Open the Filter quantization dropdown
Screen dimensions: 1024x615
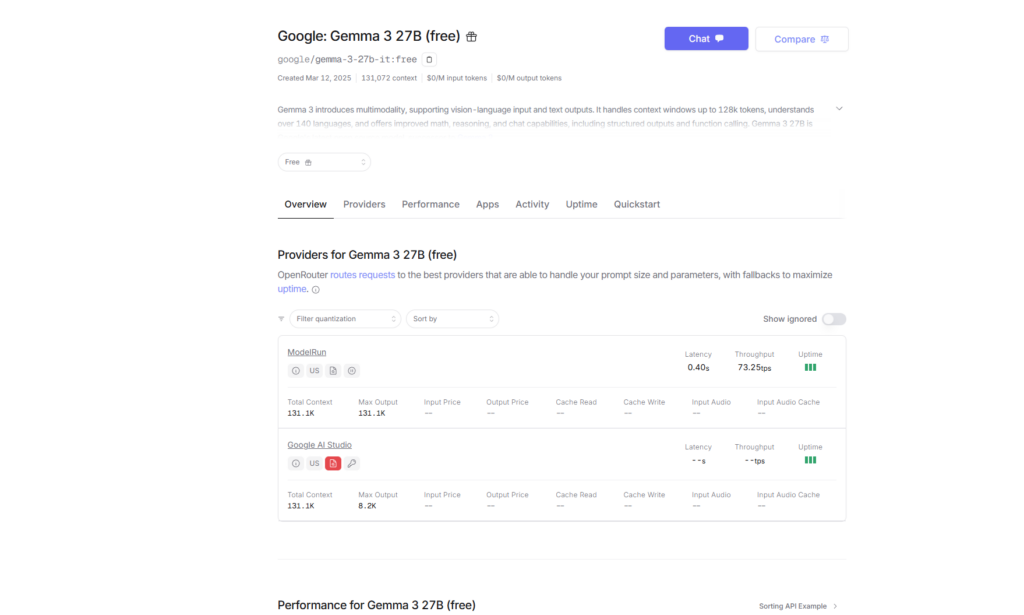click(345, 318)
